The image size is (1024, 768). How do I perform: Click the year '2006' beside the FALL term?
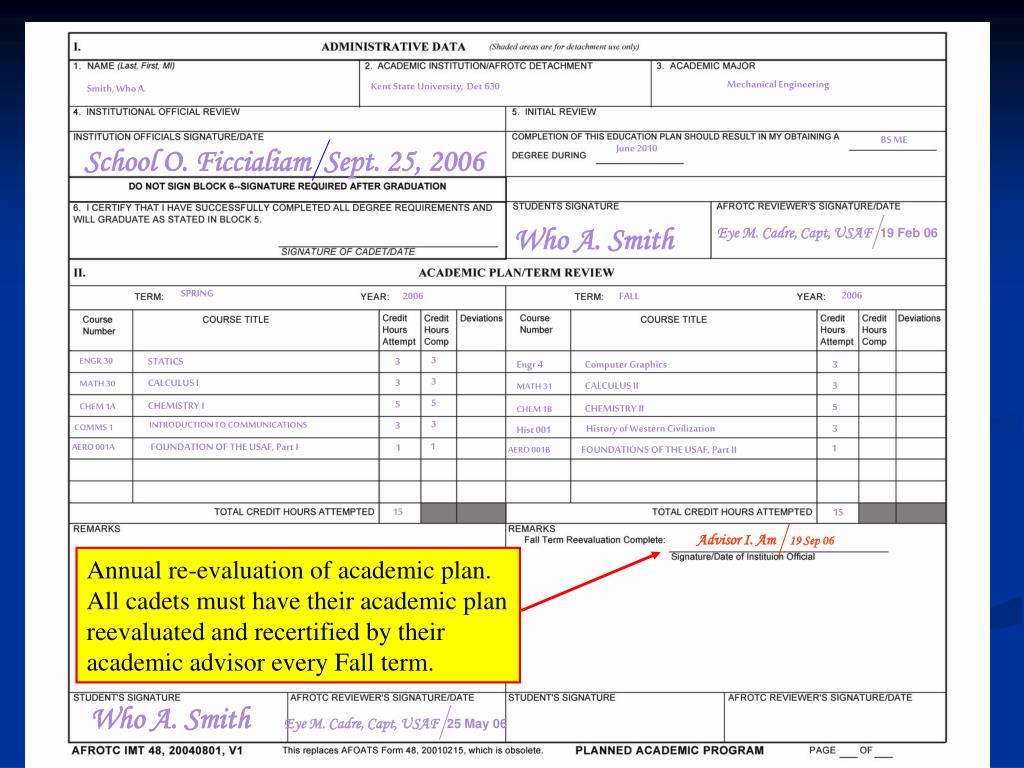point(852,295)
